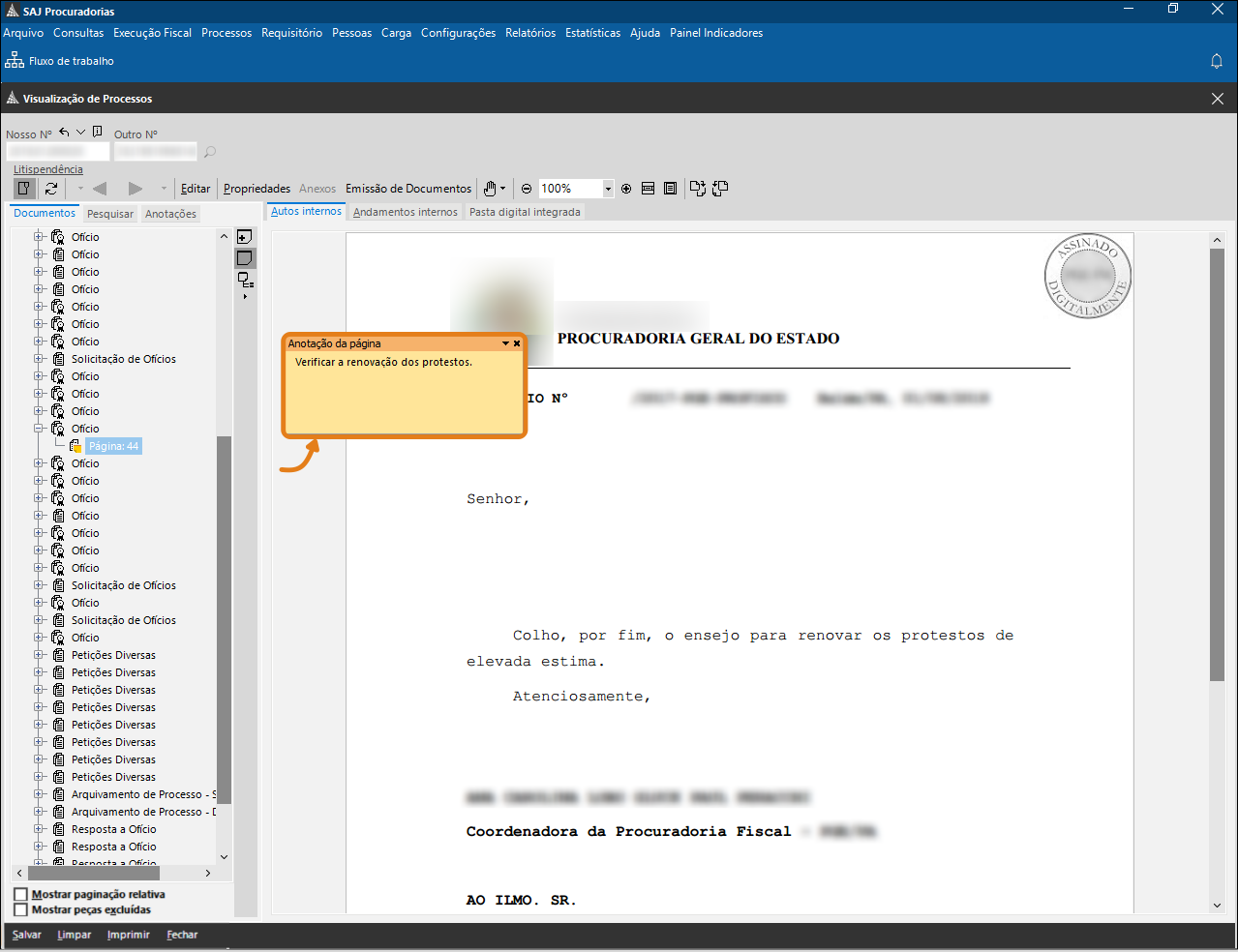This screenshot has width=1238, height=952.
Task: Click the add annotation icon beside the tree
Action: point(245,237)
